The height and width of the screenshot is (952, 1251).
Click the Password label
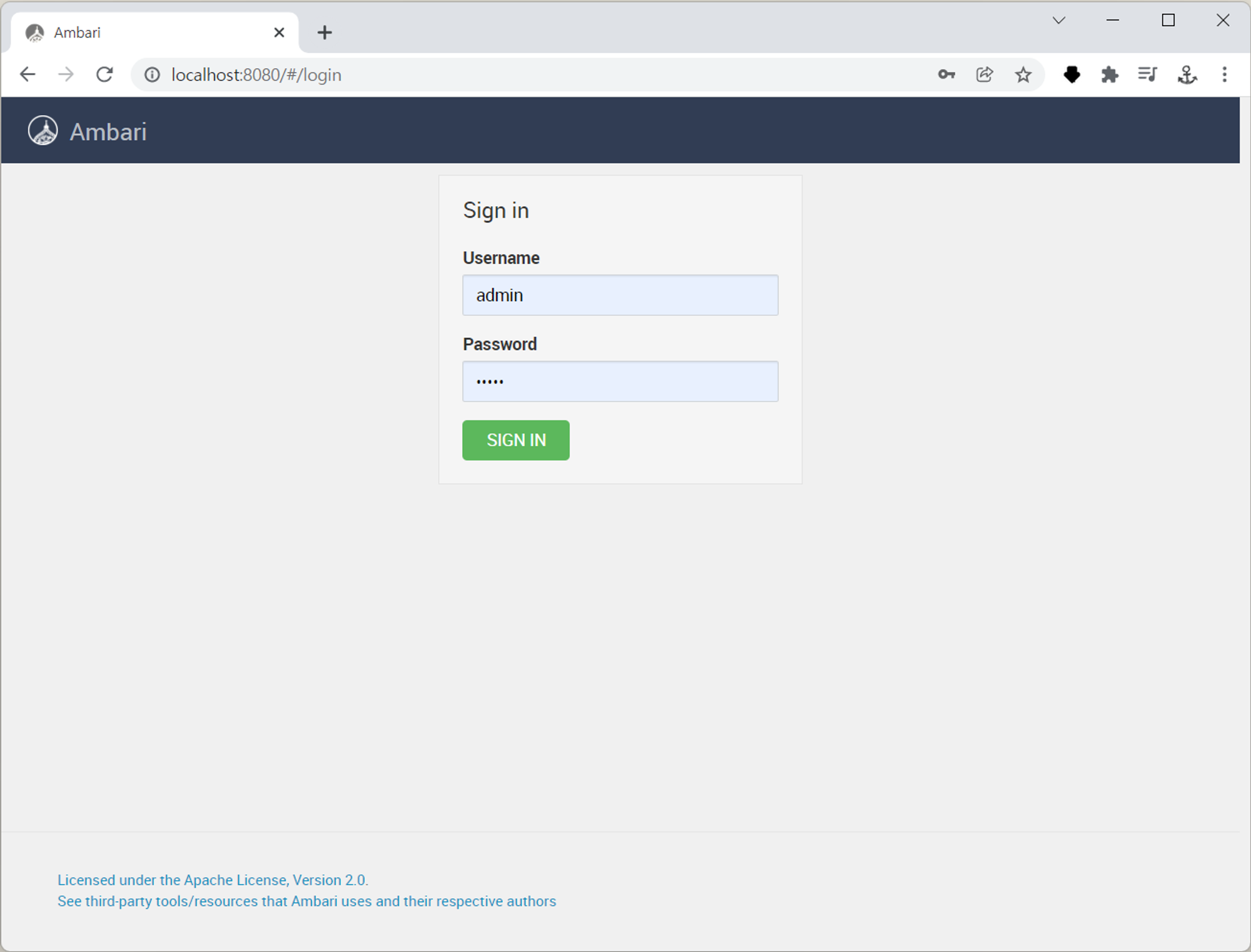point(500,344)
